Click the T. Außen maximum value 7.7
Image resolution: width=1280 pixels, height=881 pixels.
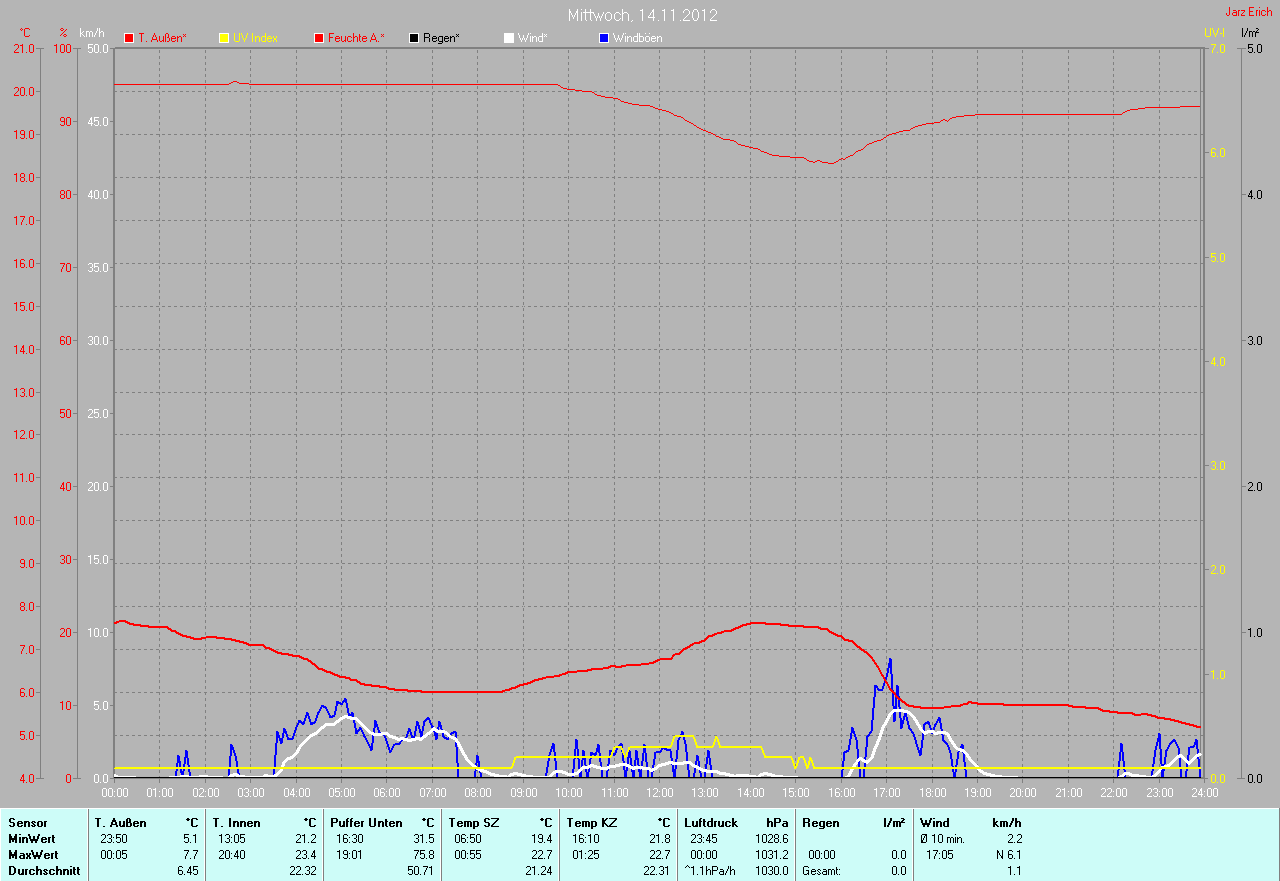190,855
